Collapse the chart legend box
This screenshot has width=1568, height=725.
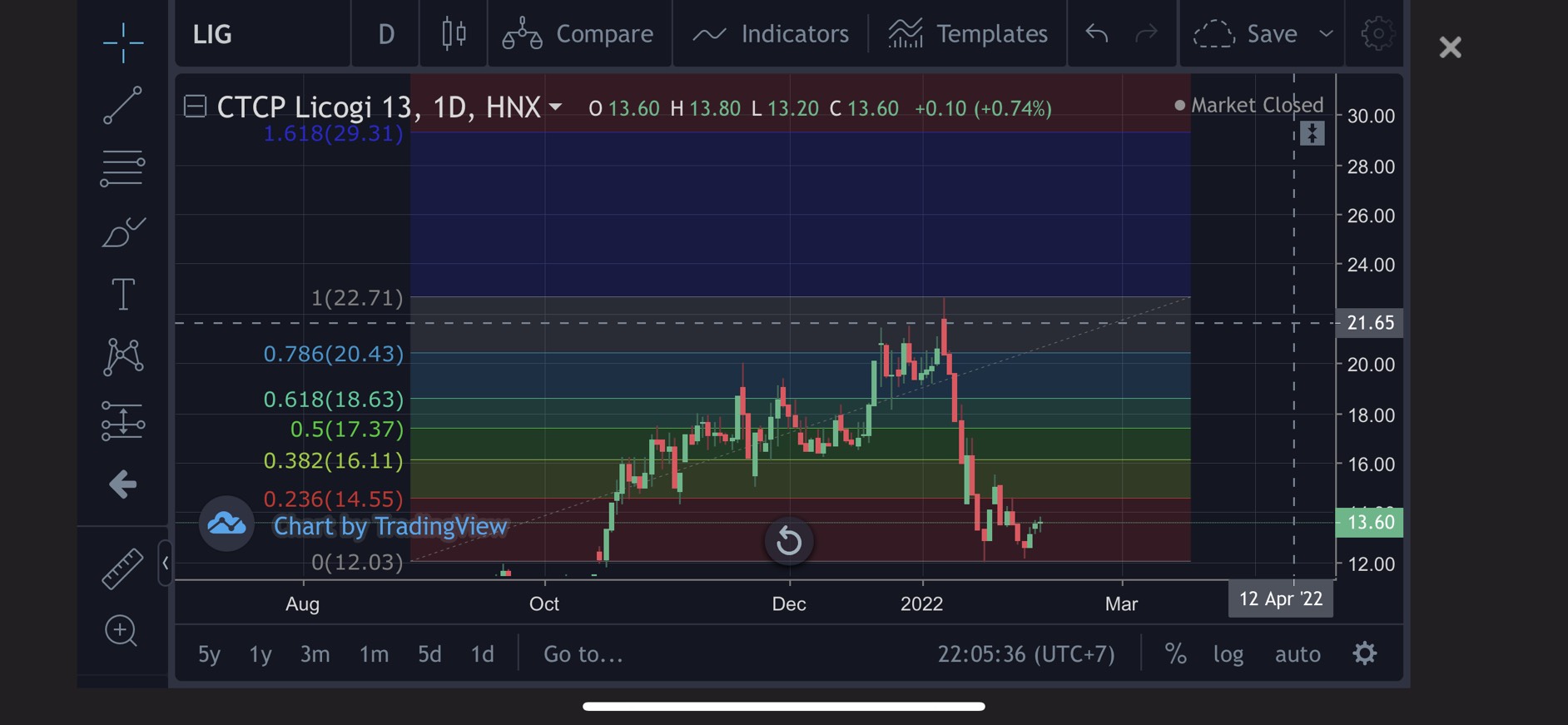pyautogui.click(x=195, y=107)
